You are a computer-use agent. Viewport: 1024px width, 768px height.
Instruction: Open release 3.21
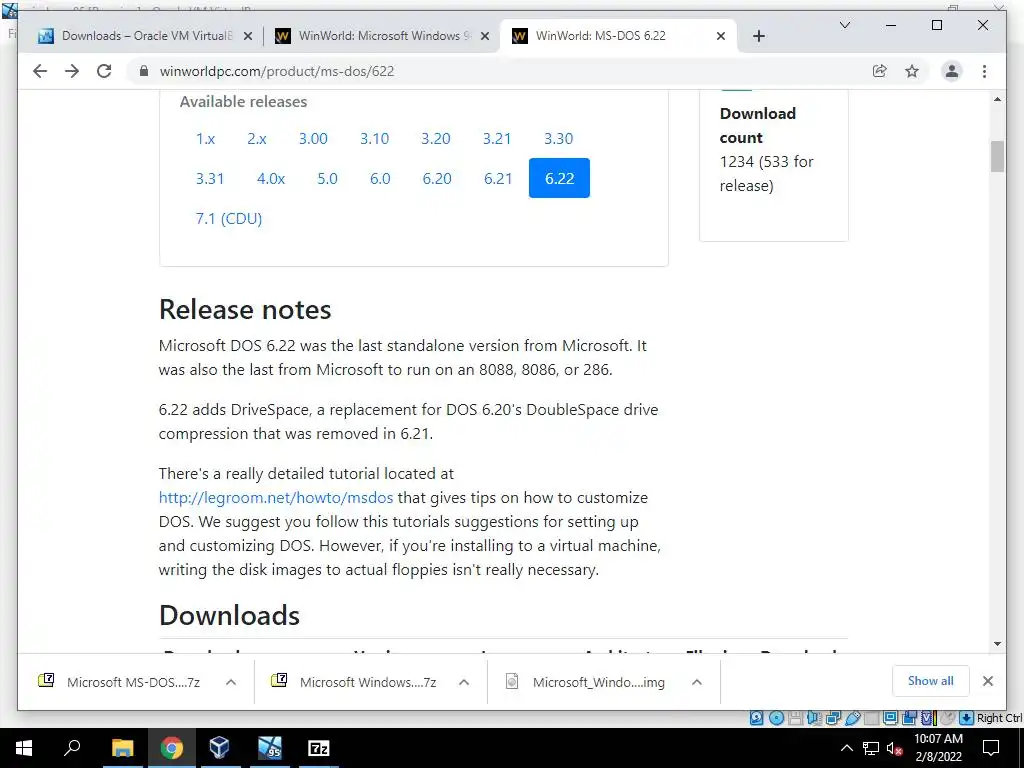(497, 138)
